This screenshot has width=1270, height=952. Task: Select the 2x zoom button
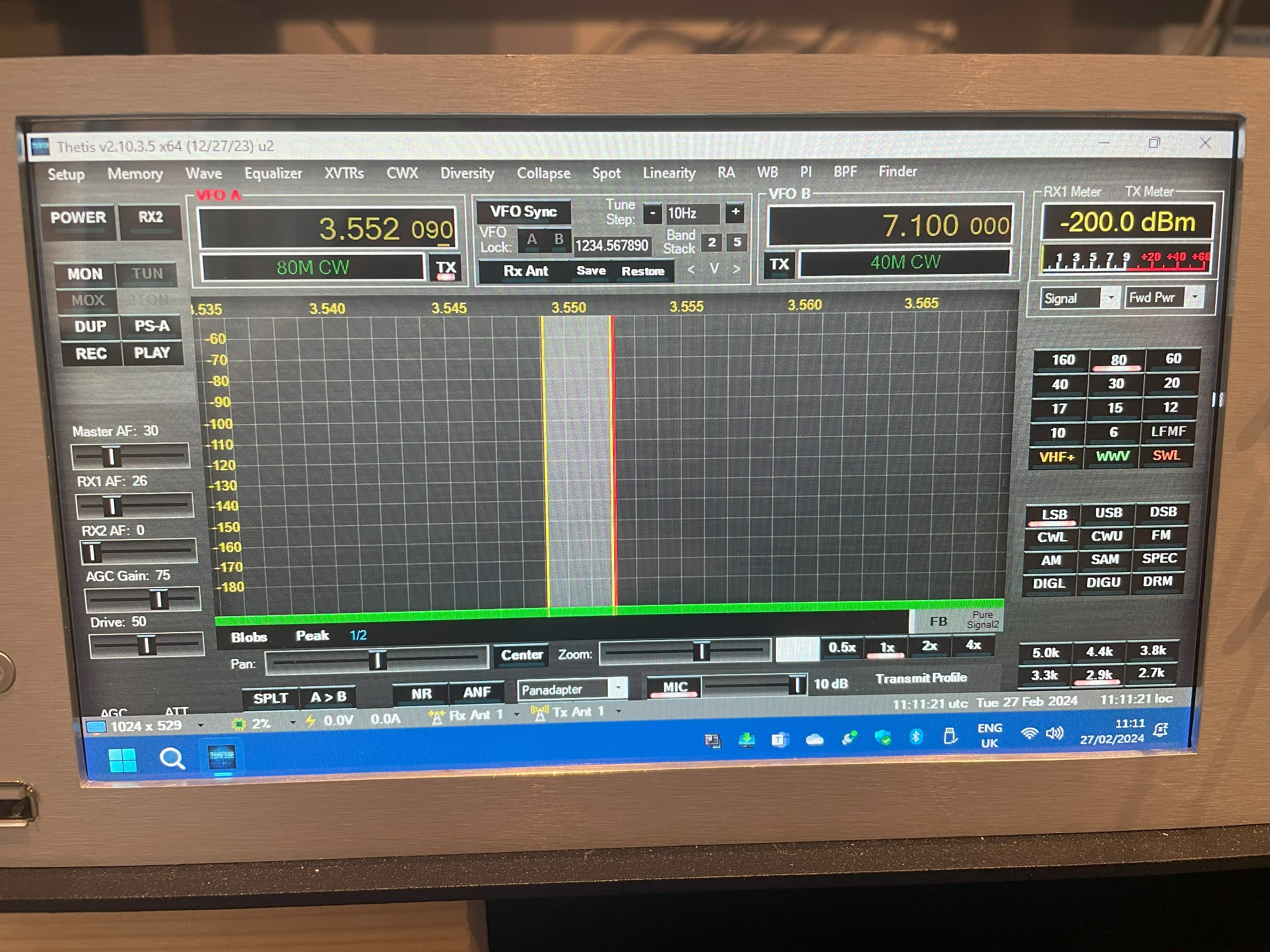pyautogui.click(x=929, y=646)
